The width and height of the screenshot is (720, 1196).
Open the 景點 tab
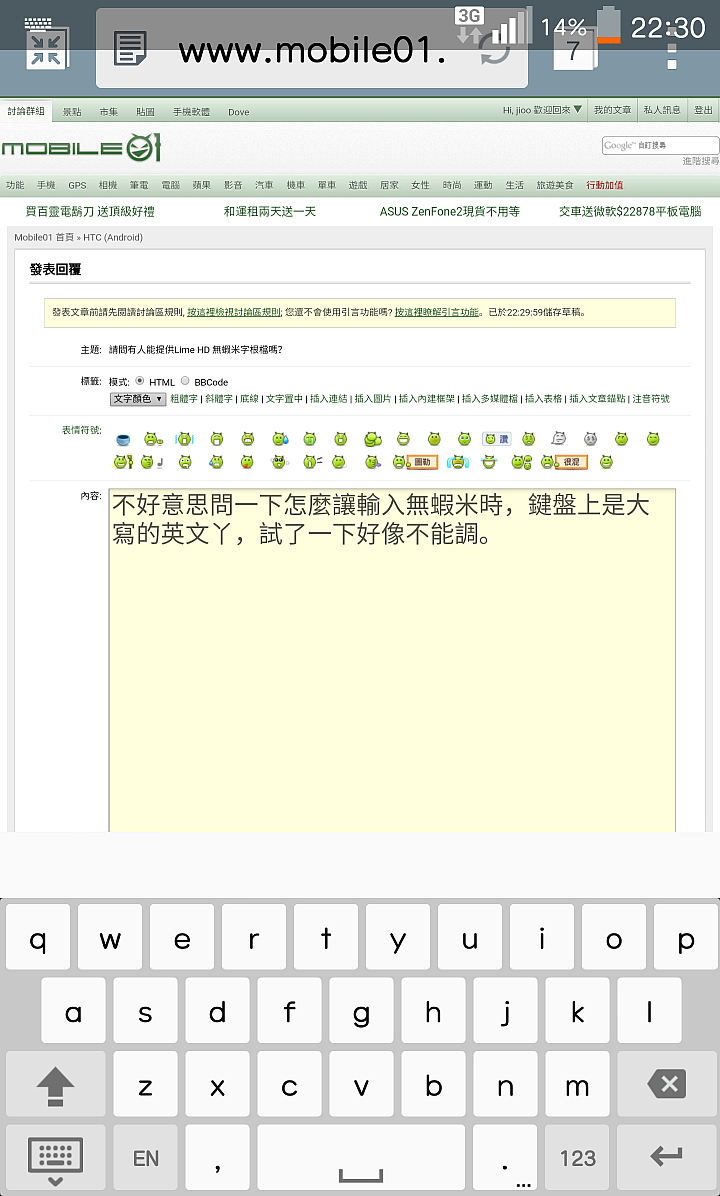72,111
